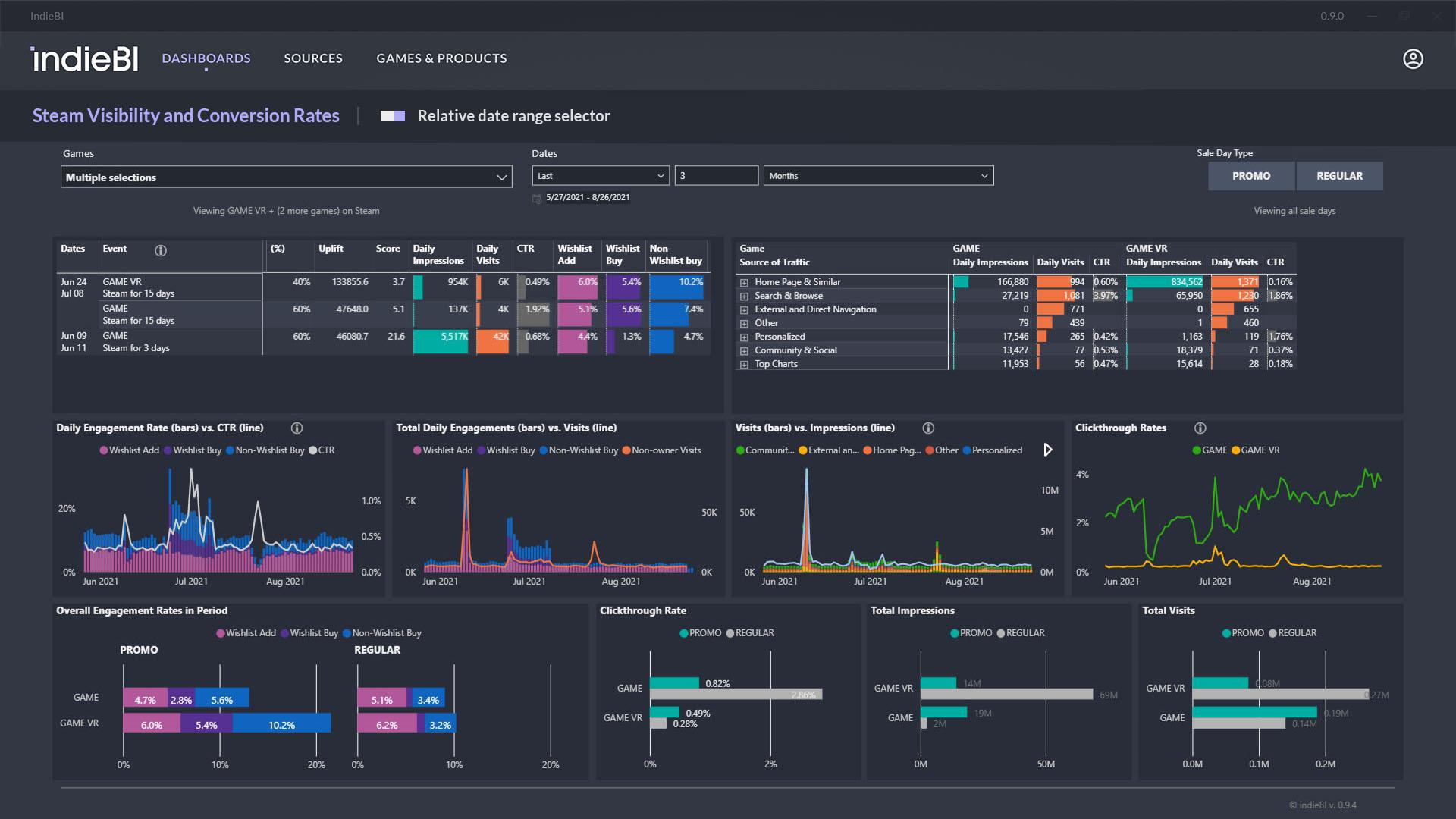The height and width of the screenshot is (819, 1456).
Task: Open the DASHBOARDS tab
Action: tap(206, 58)
